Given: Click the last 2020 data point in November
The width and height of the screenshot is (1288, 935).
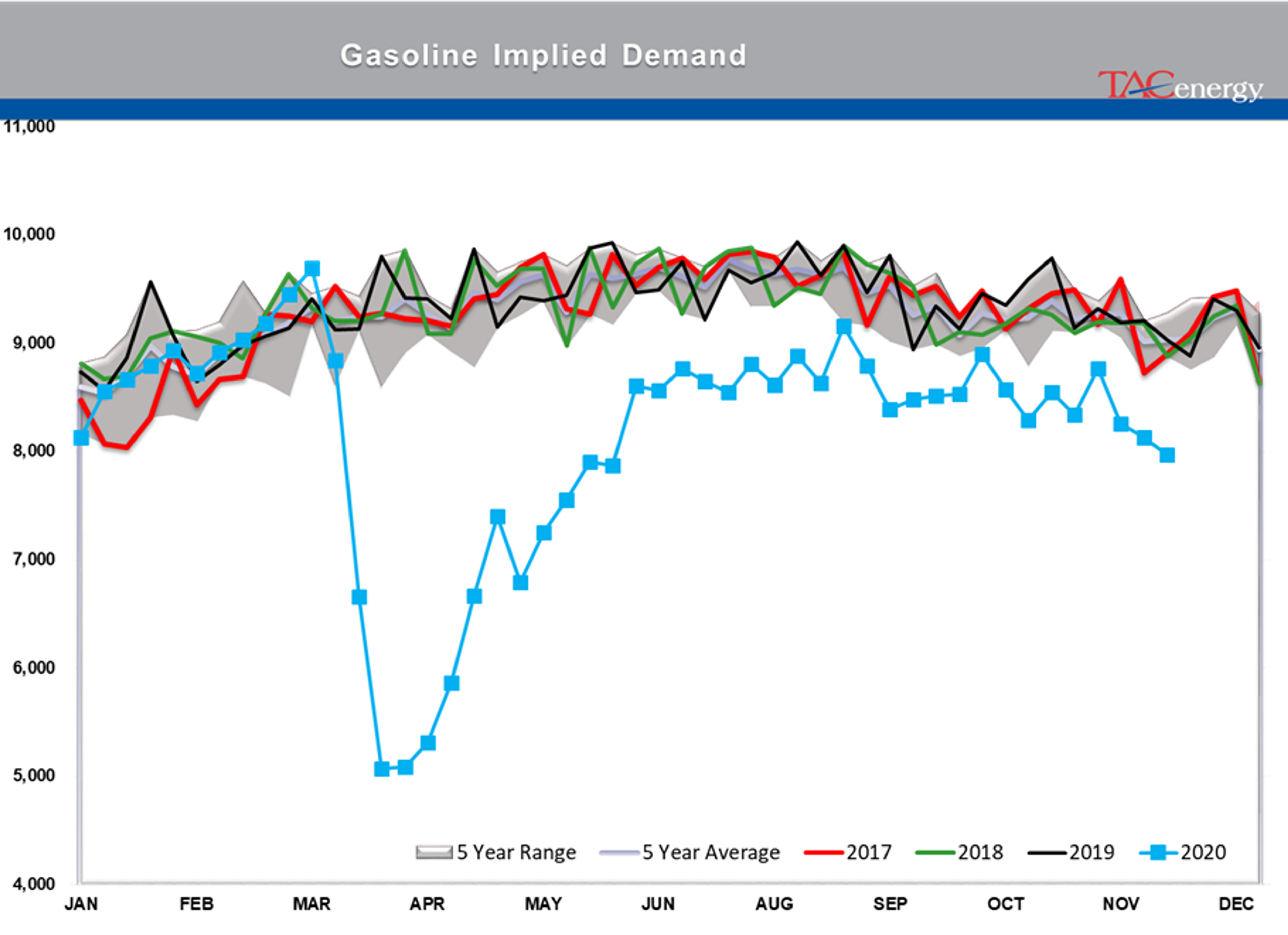Looking at the screenshot, I should tap(1167, 455).
